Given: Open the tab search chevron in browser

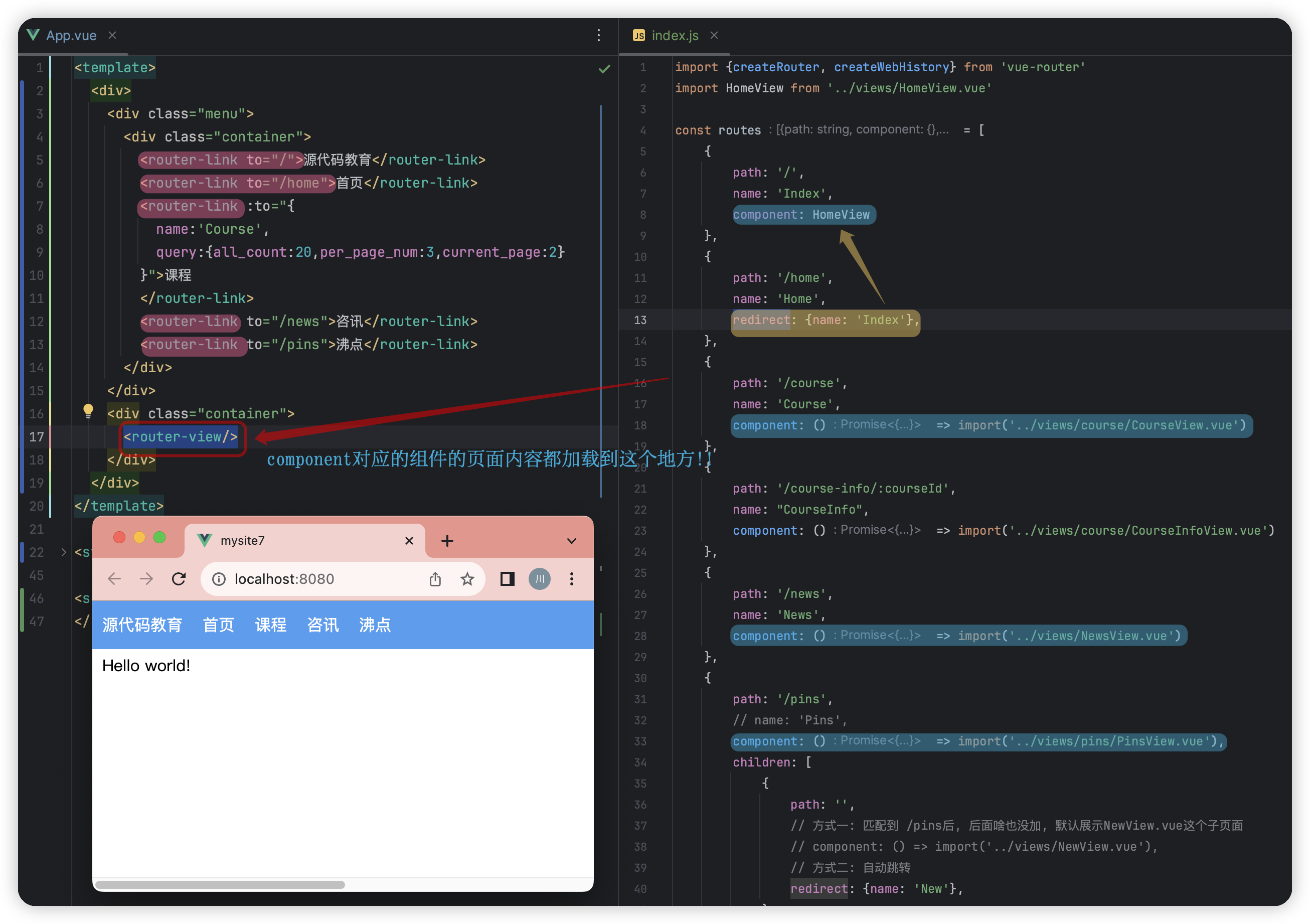Looking at the screenshot, I should pyautogui.click(x=571, y=540).
